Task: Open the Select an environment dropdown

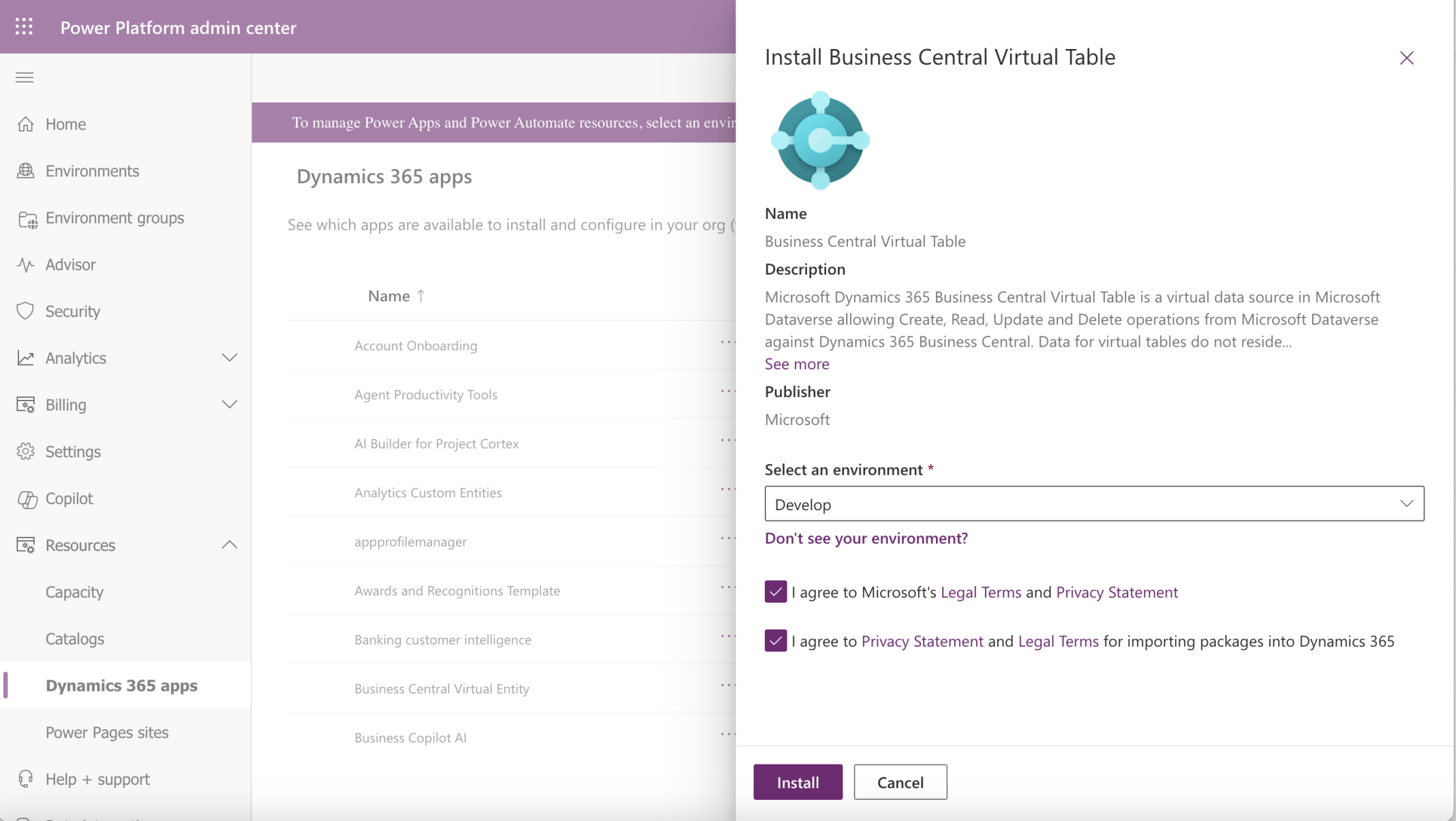Action: coord(1093,504)
